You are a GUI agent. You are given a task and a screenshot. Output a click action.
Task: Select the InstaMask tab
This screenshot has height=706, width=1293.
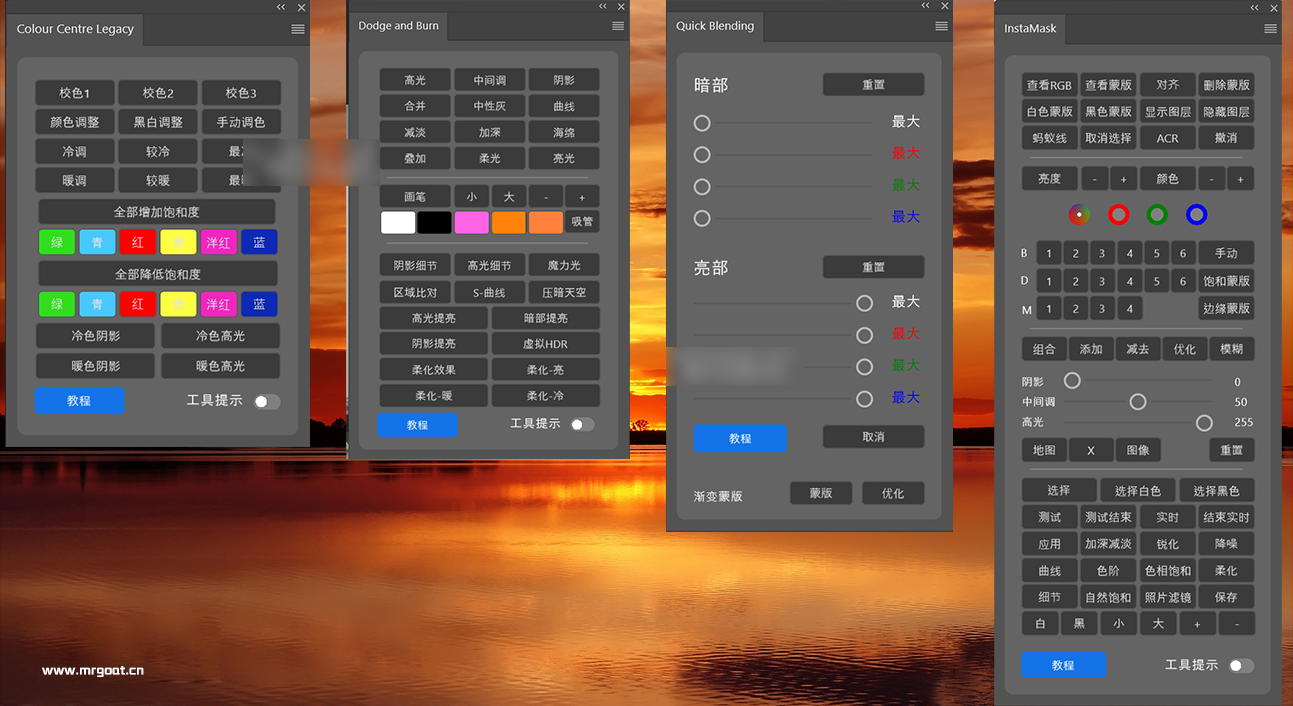(1030, 29)
